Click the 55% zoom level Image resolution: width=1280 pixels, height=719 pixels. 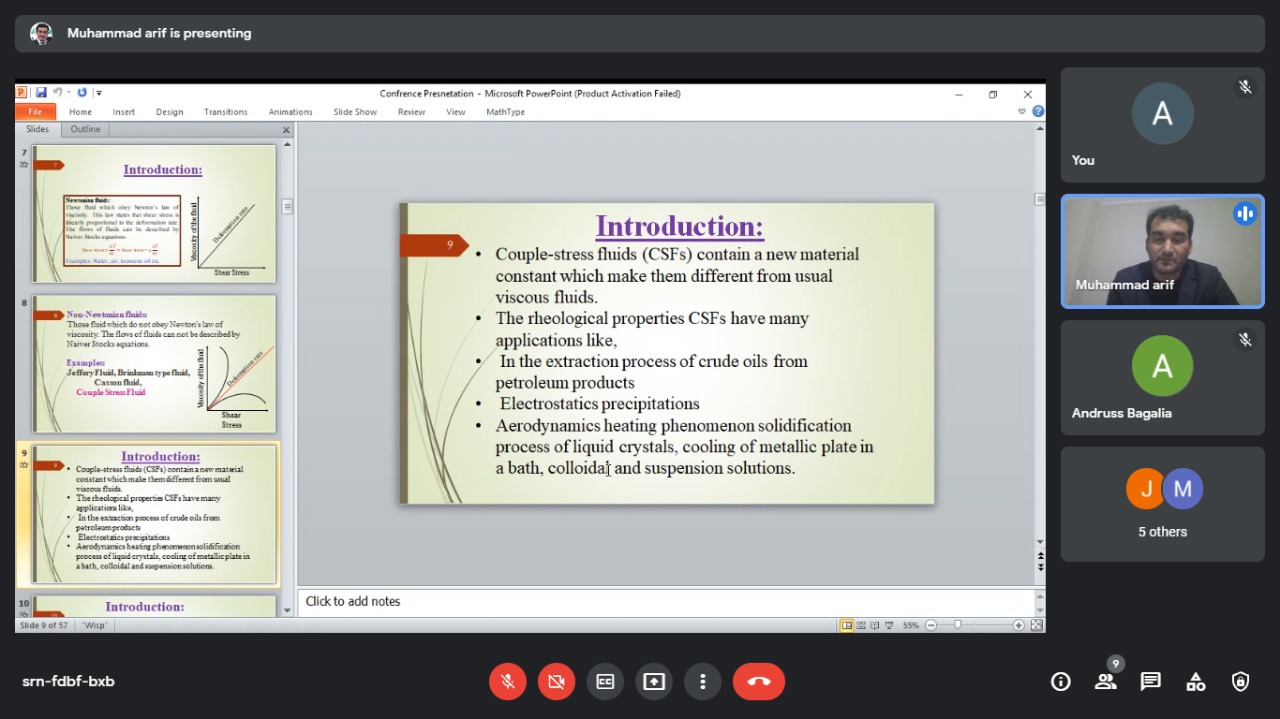pyautogui.click(x=911, y=625)
